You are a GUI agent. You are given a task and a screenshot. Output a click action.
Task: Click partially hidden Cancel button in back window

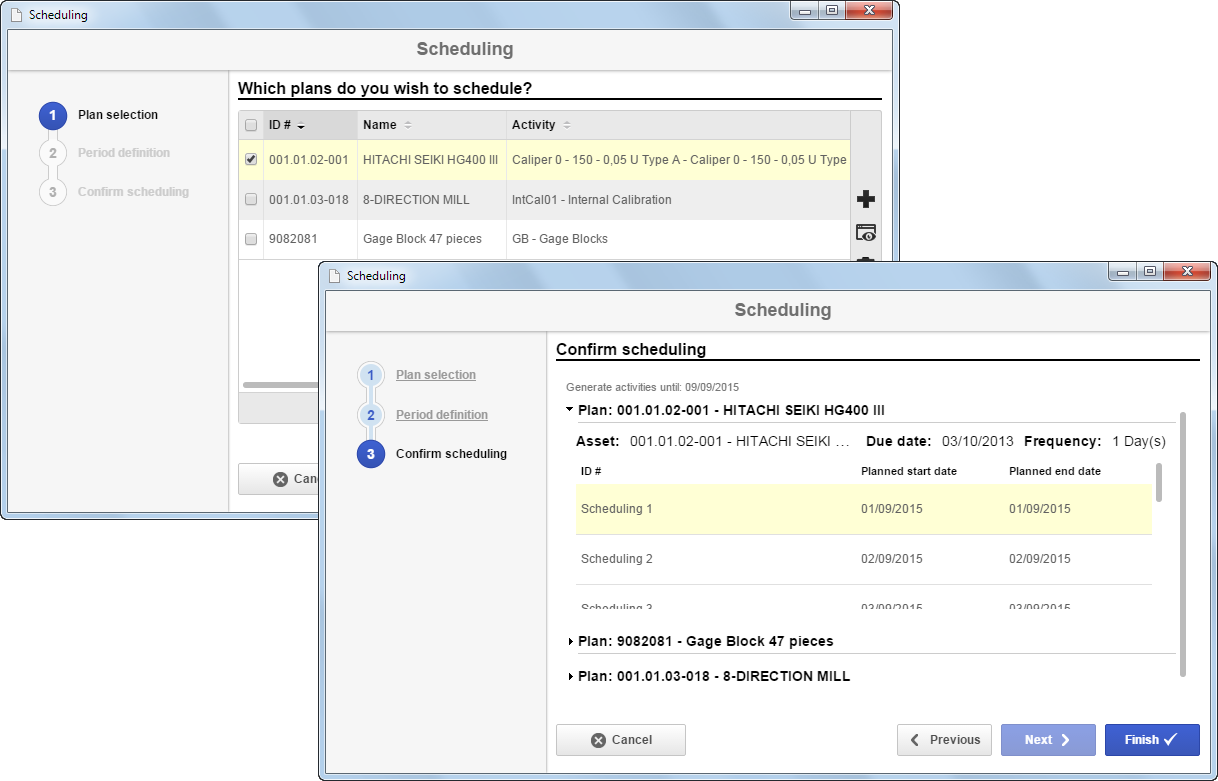click(x=278, y=479)
